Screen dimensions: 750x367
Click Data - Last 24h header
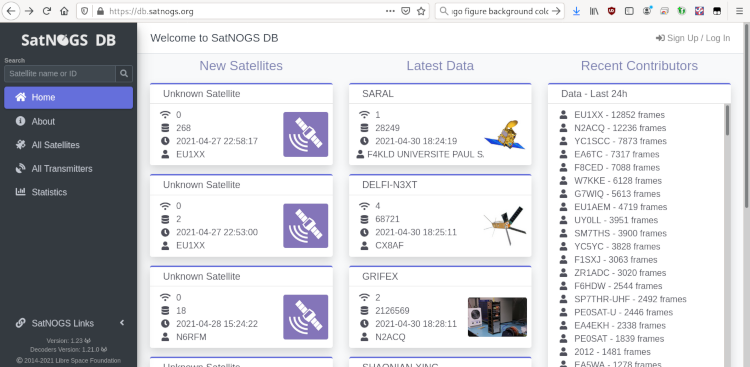(x=594, y=94)
